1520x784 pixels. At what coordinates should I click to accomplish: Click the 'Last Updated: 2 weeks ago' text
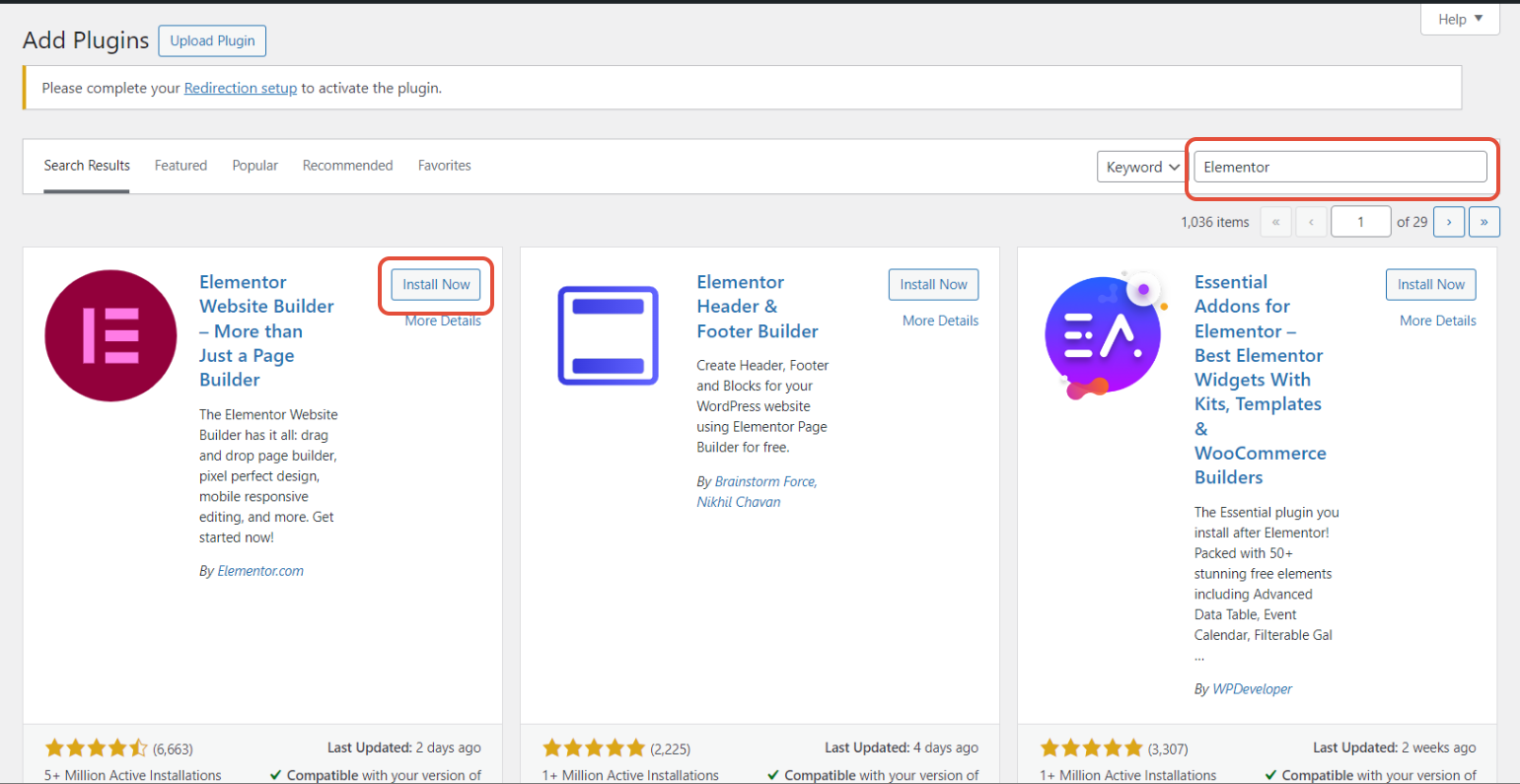(x=1394, y=748)
